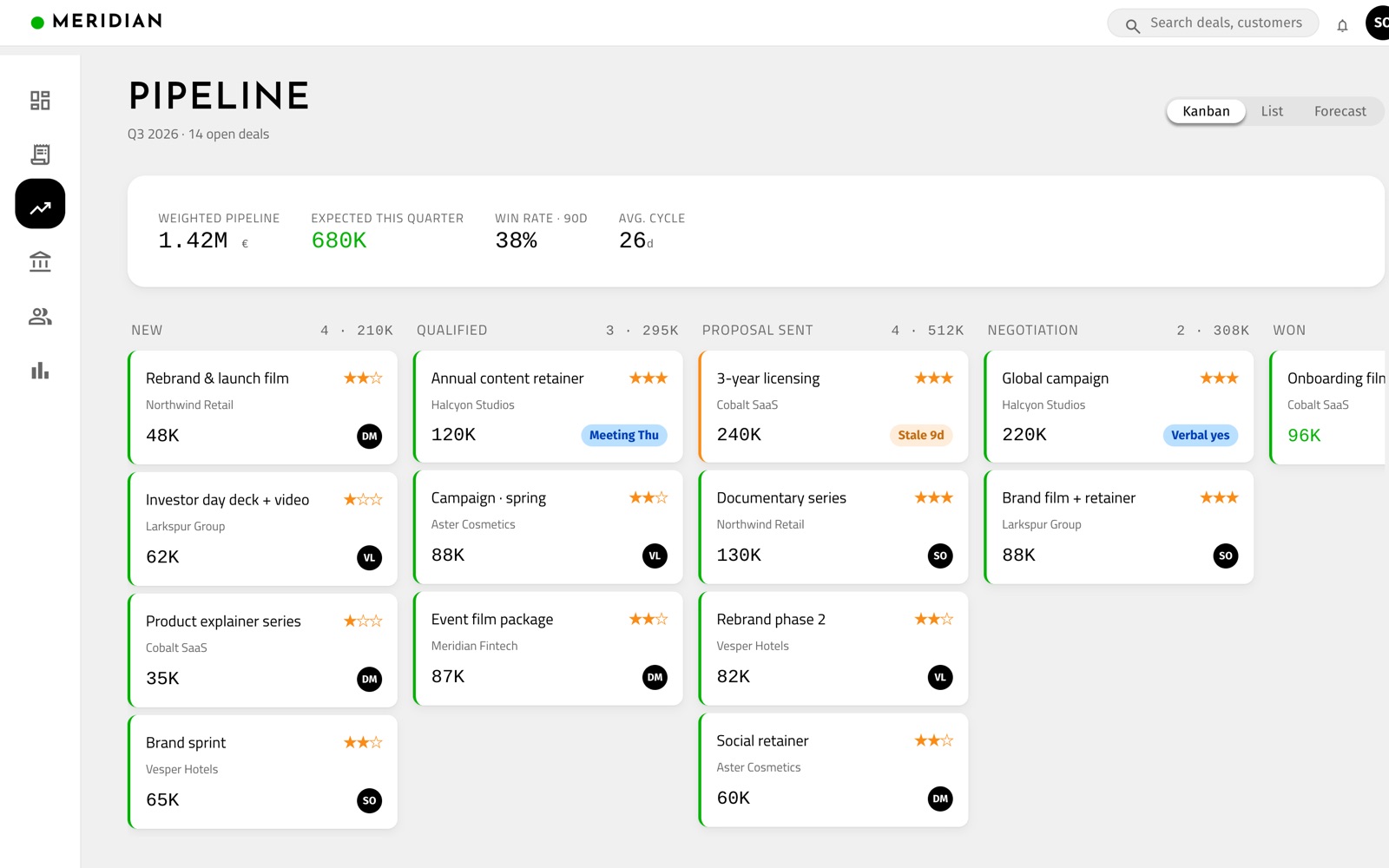The height and width of the screenshot is (868, 1389).
Task: Open the Onboarding film deal
Action: pyautogui.click(x=1328, y=407)
